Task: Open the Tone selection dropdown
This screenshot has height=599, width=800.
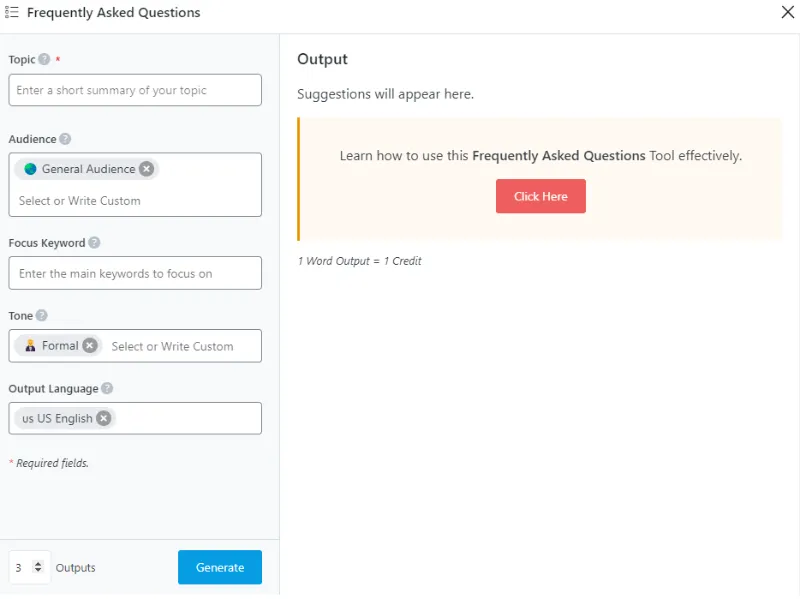Action: click(180, 346)
